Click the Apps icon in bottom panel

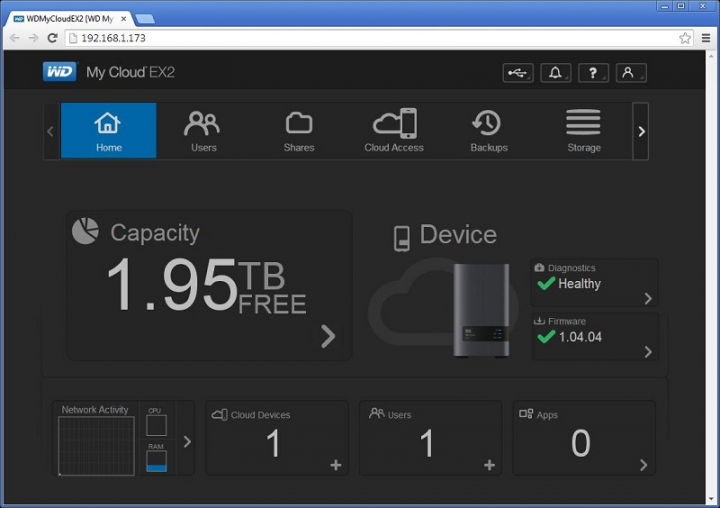coord(526,413)
